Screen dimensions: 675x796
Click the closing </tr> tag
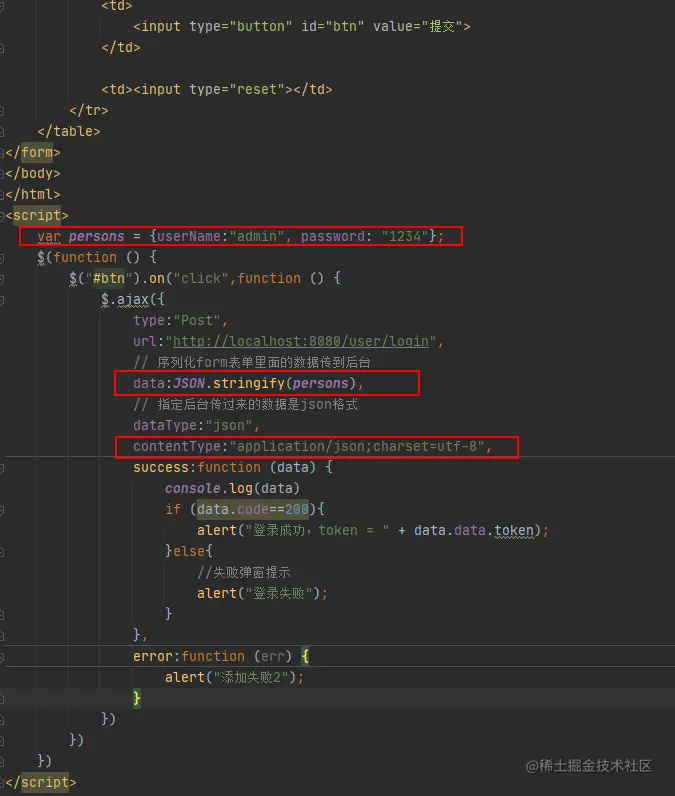click(89, 110)
